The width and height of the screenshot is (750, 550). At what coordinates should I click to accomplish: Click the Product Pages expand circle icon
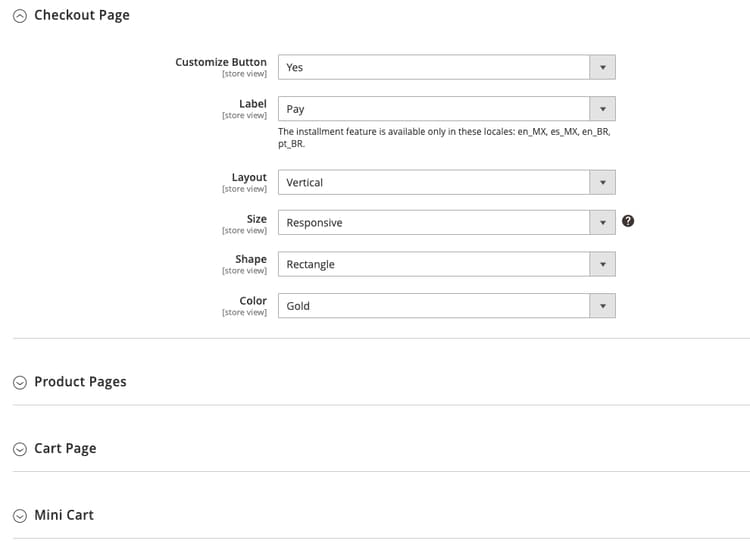coord(20,382)
